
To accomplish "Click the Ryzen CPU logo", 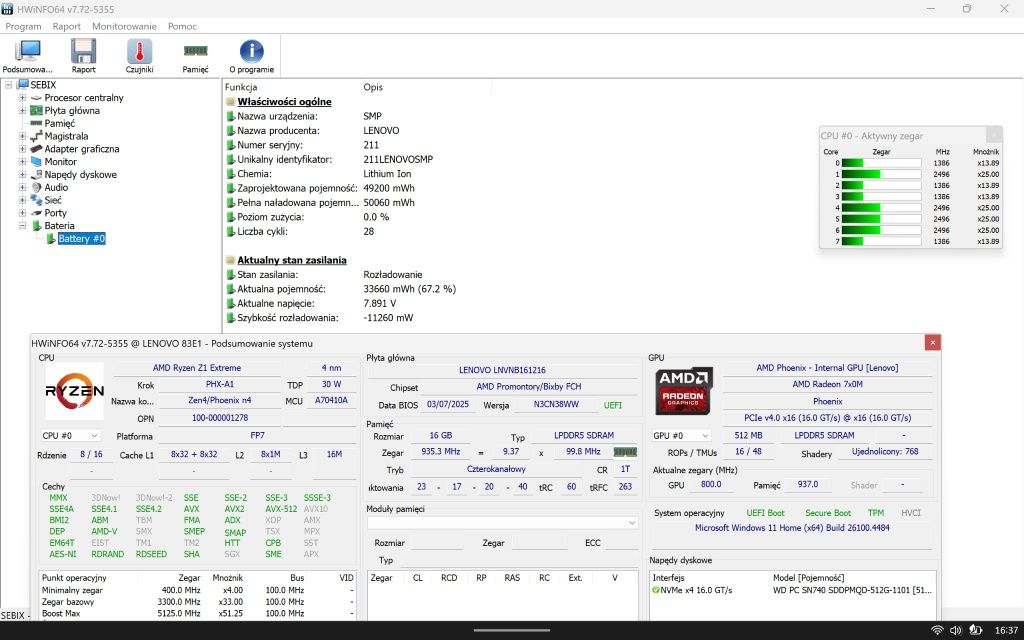I will coord(74,391).
